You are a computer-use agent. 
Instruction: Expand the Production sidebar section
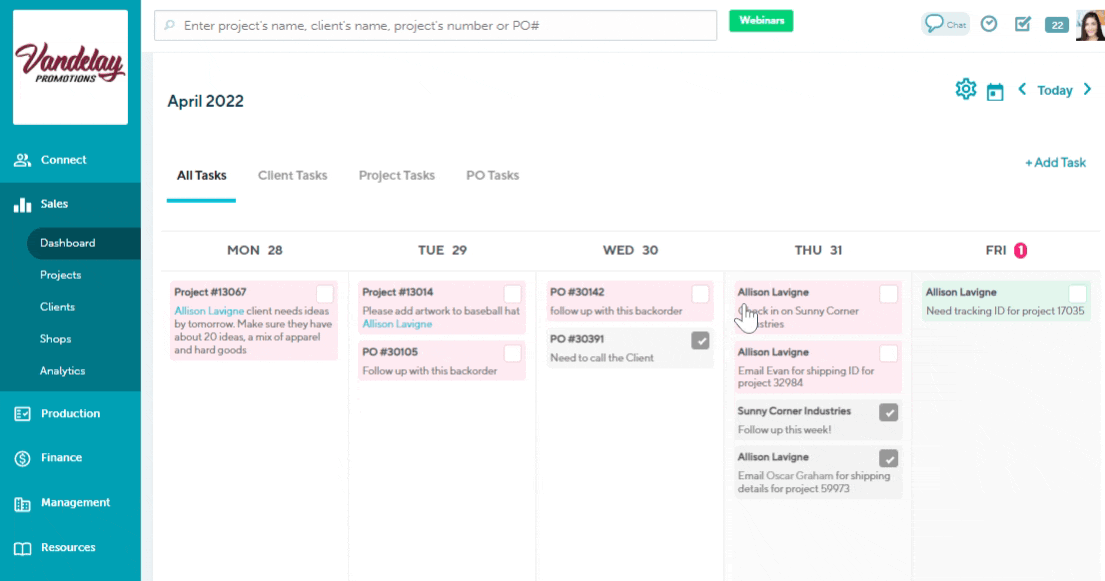click(x=70, y=414)
